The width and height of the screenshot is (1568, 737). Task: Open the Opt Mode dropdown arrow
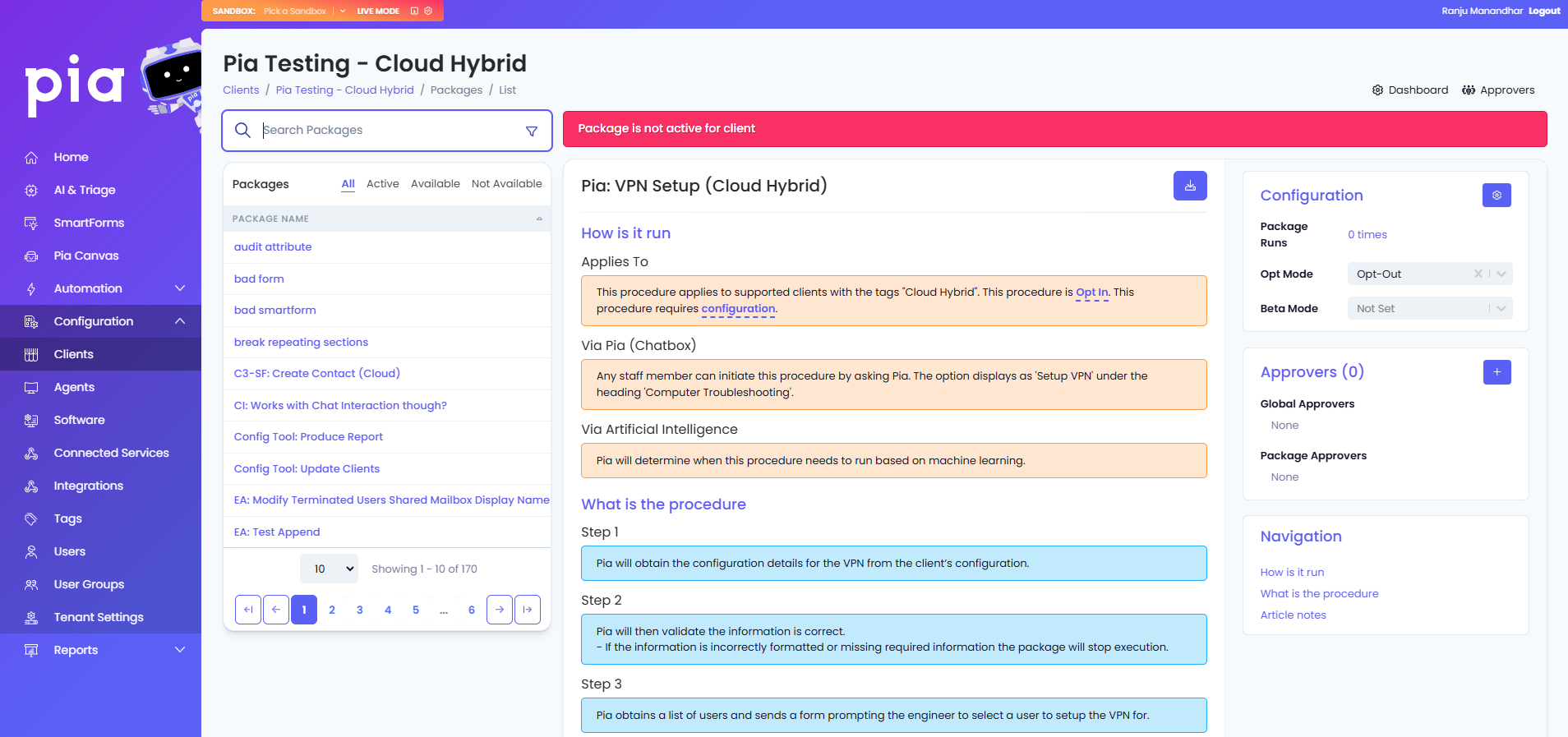click(x=1501, y=274)
